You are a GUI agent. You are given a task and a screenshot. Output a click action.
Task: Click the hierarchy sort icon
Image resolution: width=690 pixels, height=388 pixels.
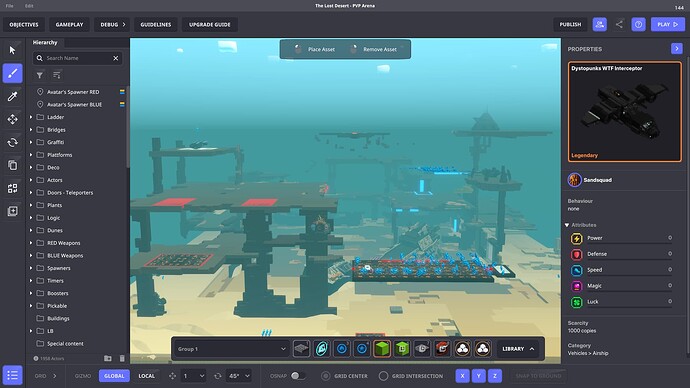[x=56, y=75]
